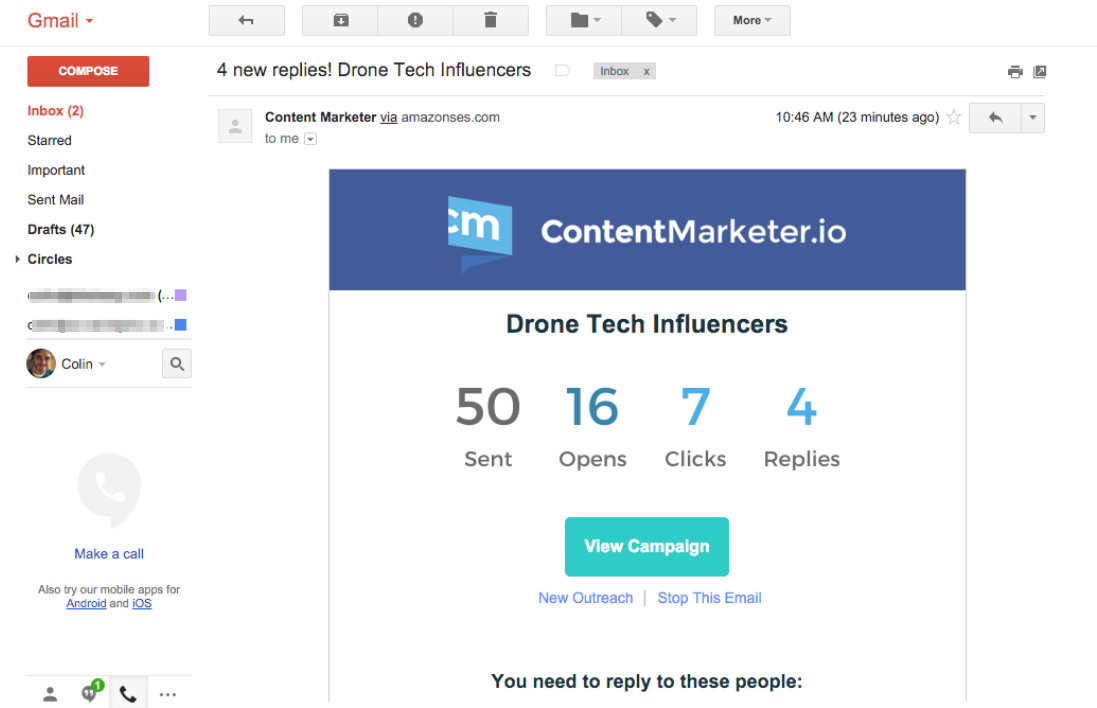
Task: Expand the More actions menu
Action: tap(752, 20)
